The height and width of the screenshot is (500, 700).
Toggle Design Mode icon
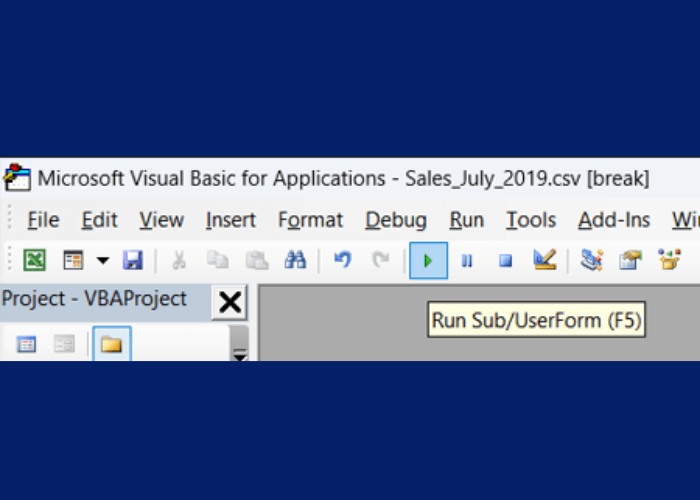545,259
